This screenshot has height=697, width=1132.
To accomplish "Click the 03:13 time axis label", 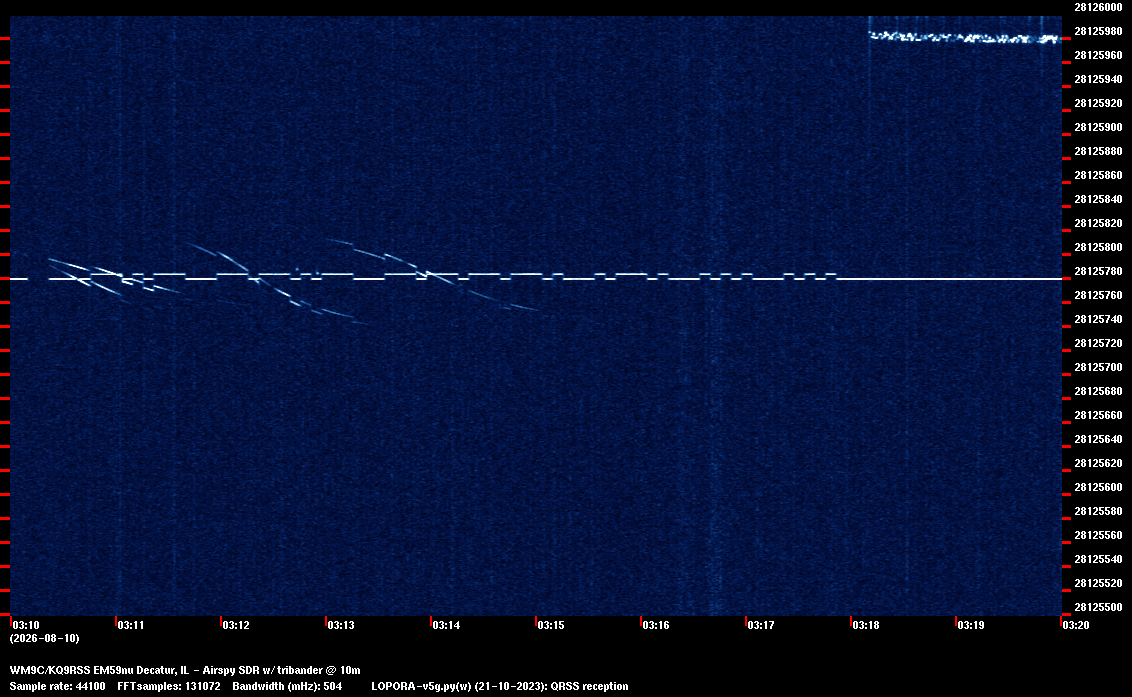I will tap(341, 625).
